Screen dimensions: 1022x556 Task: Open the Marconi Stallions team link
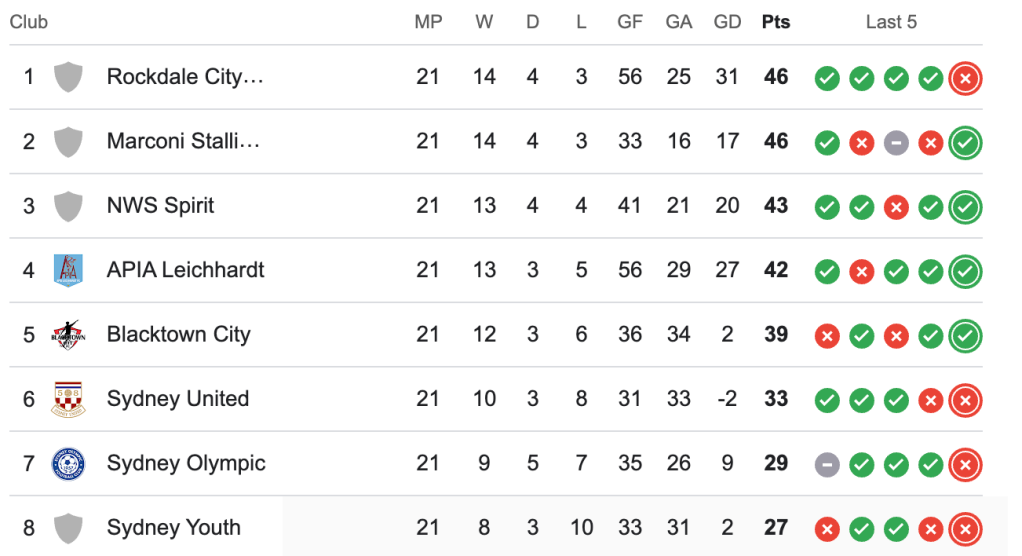183,141
